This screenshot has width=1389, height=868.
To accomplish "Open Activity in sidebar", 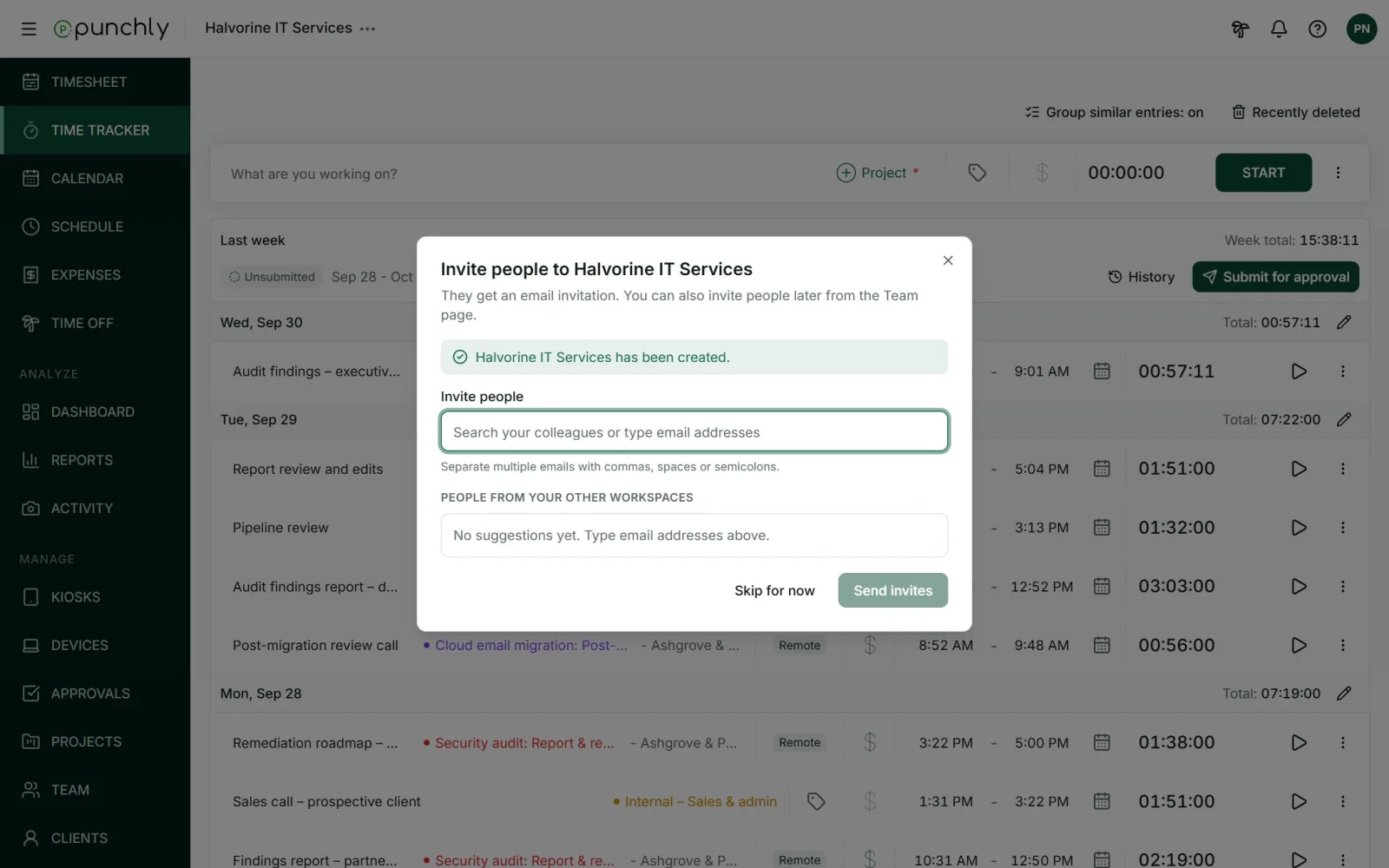I will pyautogui.click(x=95, y=508).
